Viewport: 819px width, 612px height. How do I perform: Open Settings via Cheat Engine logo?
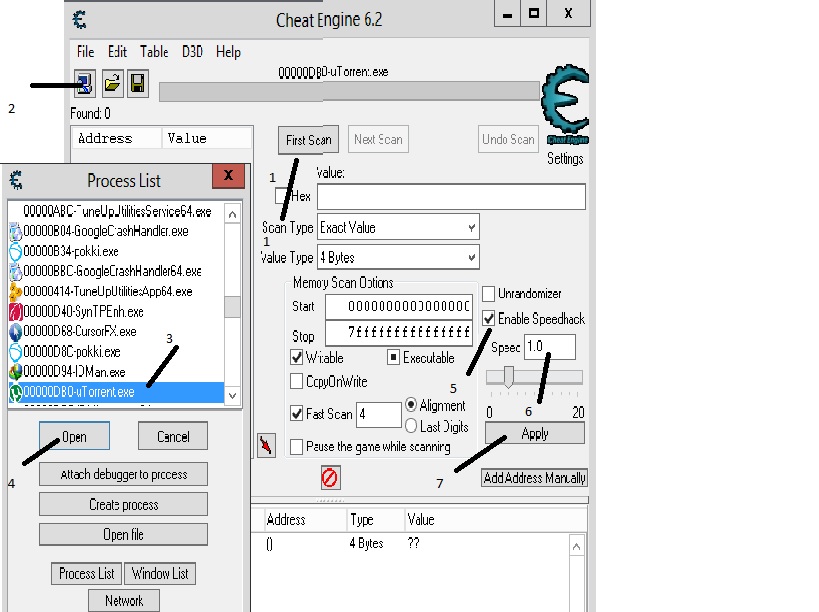[567, 103]
